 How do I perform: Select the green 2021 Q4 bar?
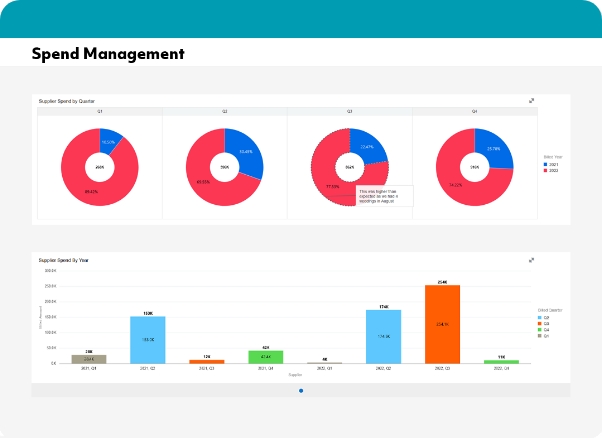tap(265, 356)
